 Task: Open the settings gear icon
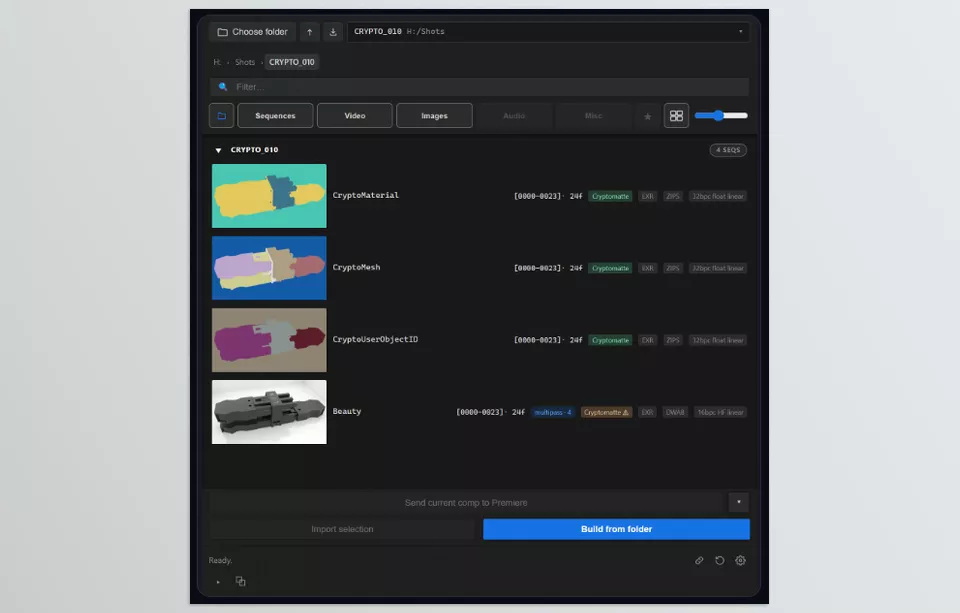tap(741, 560)
